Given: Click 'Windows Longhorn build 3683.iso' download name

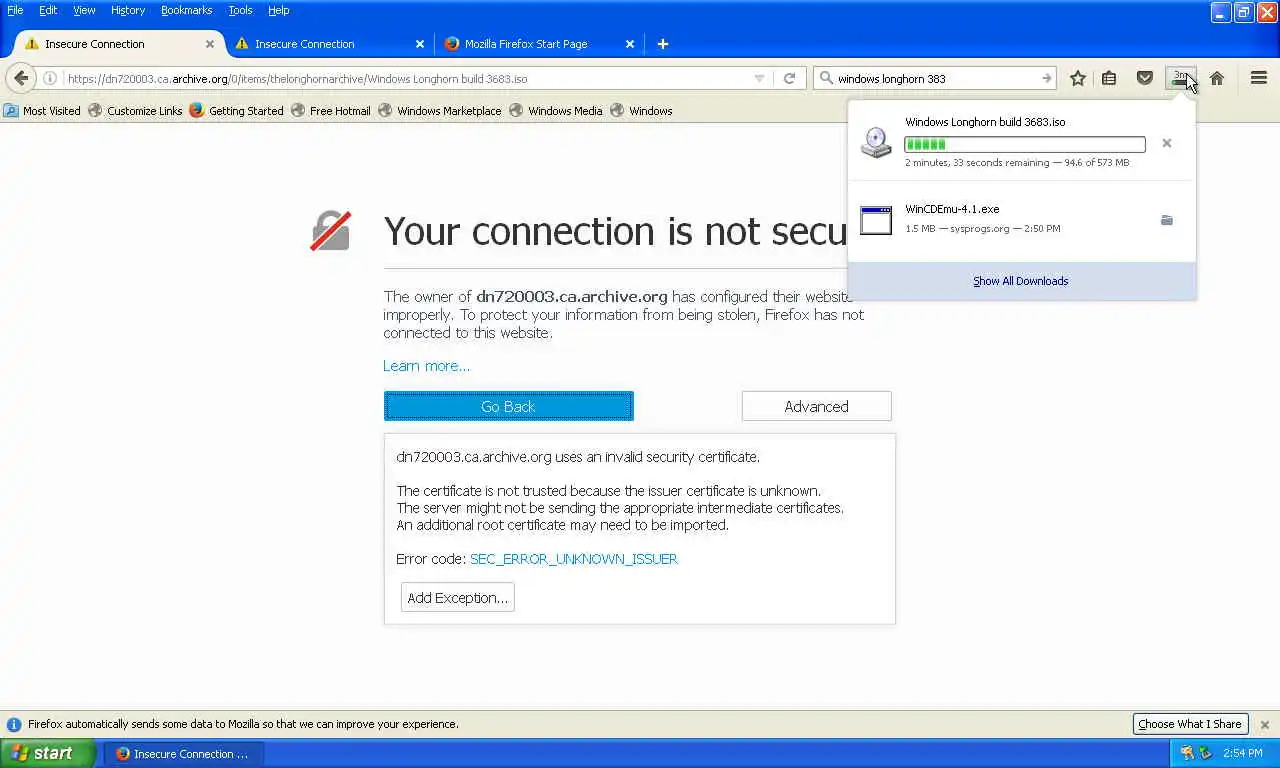Looking at the screenshot, I should tap(985, 122).
